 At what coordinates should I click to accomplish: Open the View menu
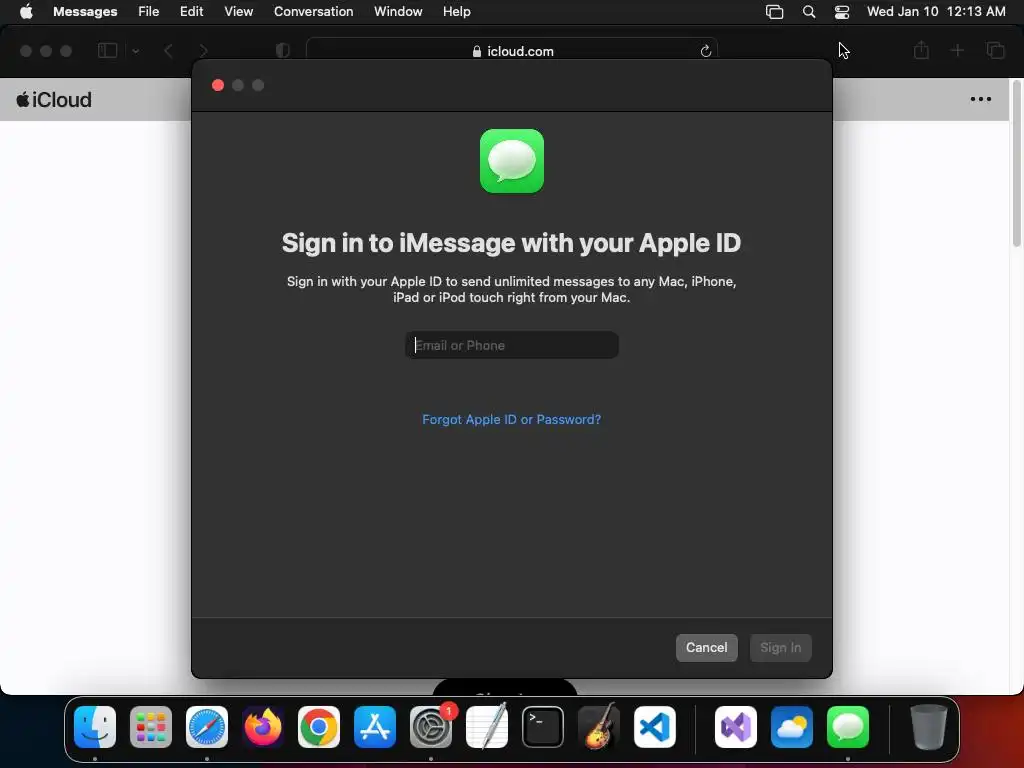click(238, 11)
